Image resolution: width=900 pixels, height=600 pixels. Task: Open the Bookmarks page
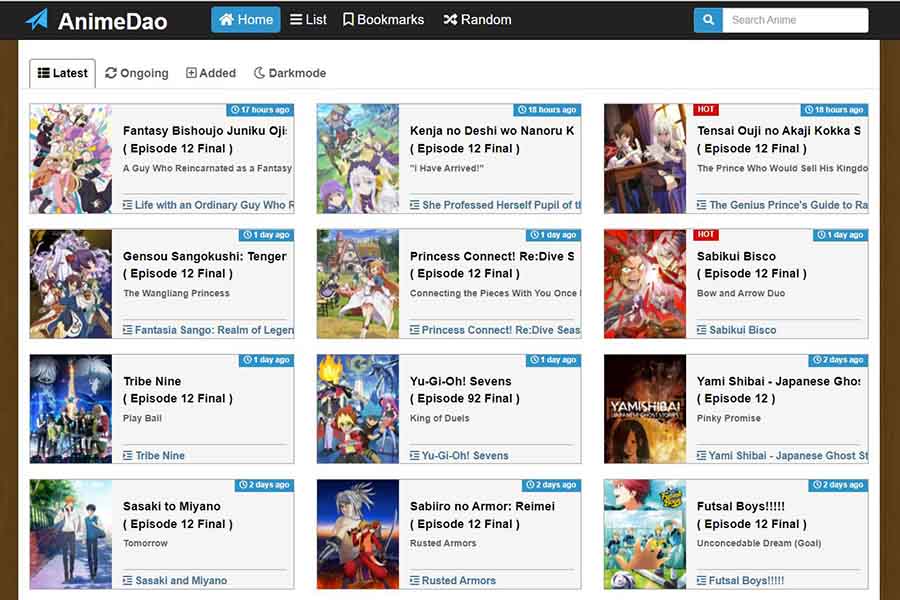click(383, 20)
